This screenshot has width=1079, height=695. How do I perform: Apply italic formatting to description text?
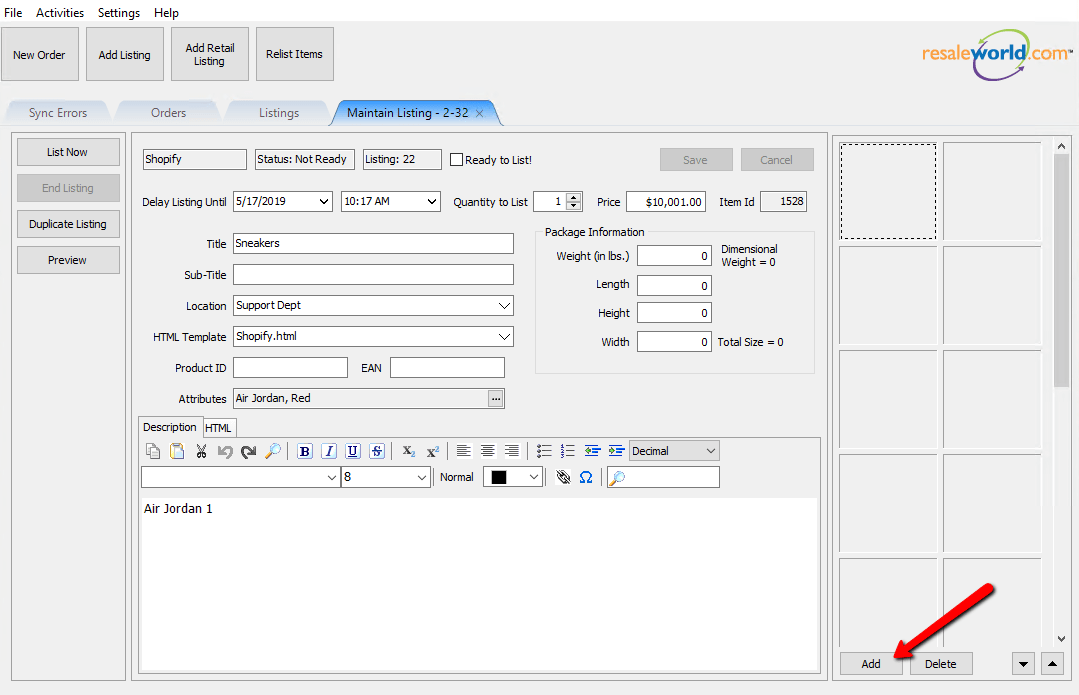[328, 451]
